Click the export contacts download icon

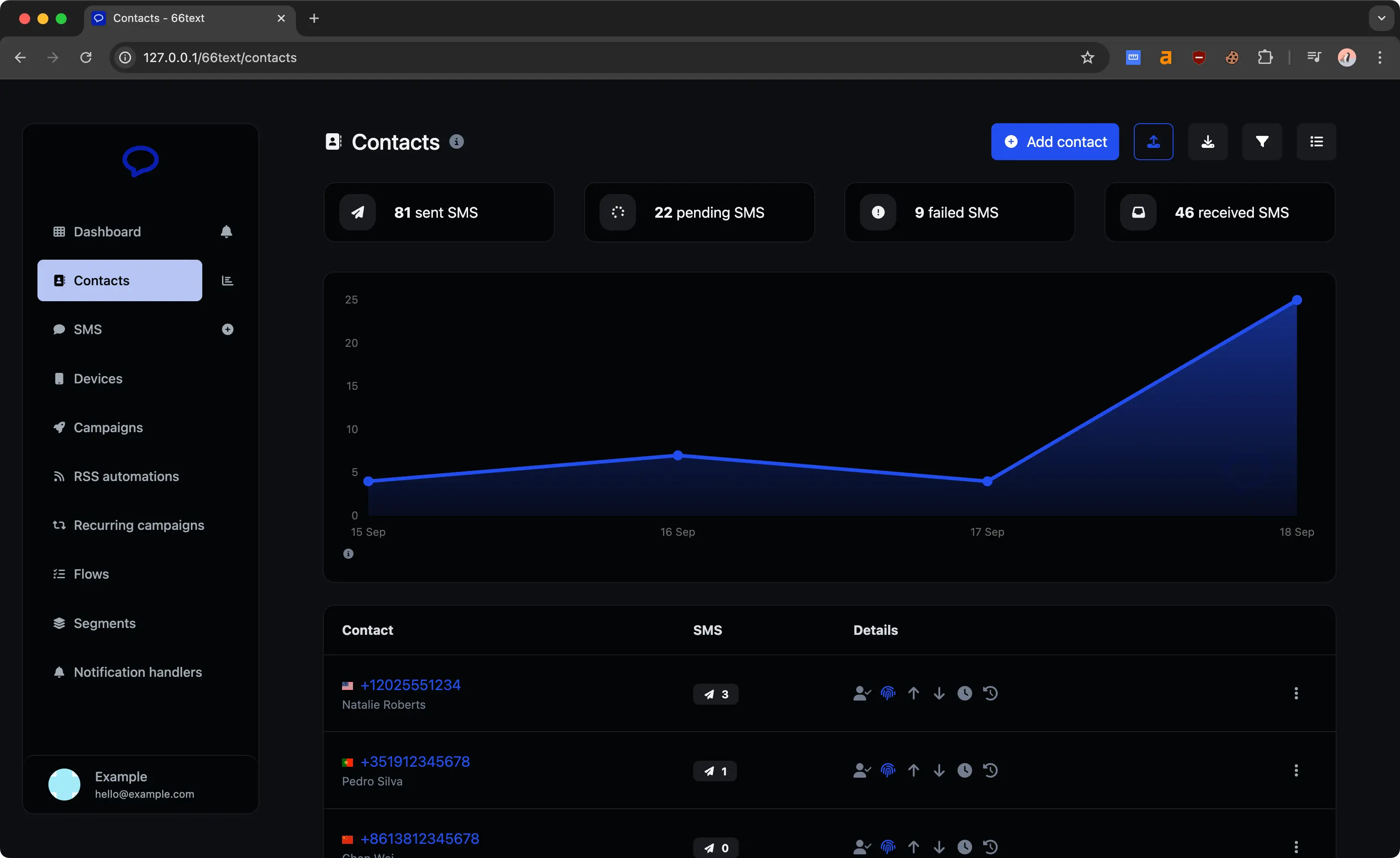[x=1208, y=141]
